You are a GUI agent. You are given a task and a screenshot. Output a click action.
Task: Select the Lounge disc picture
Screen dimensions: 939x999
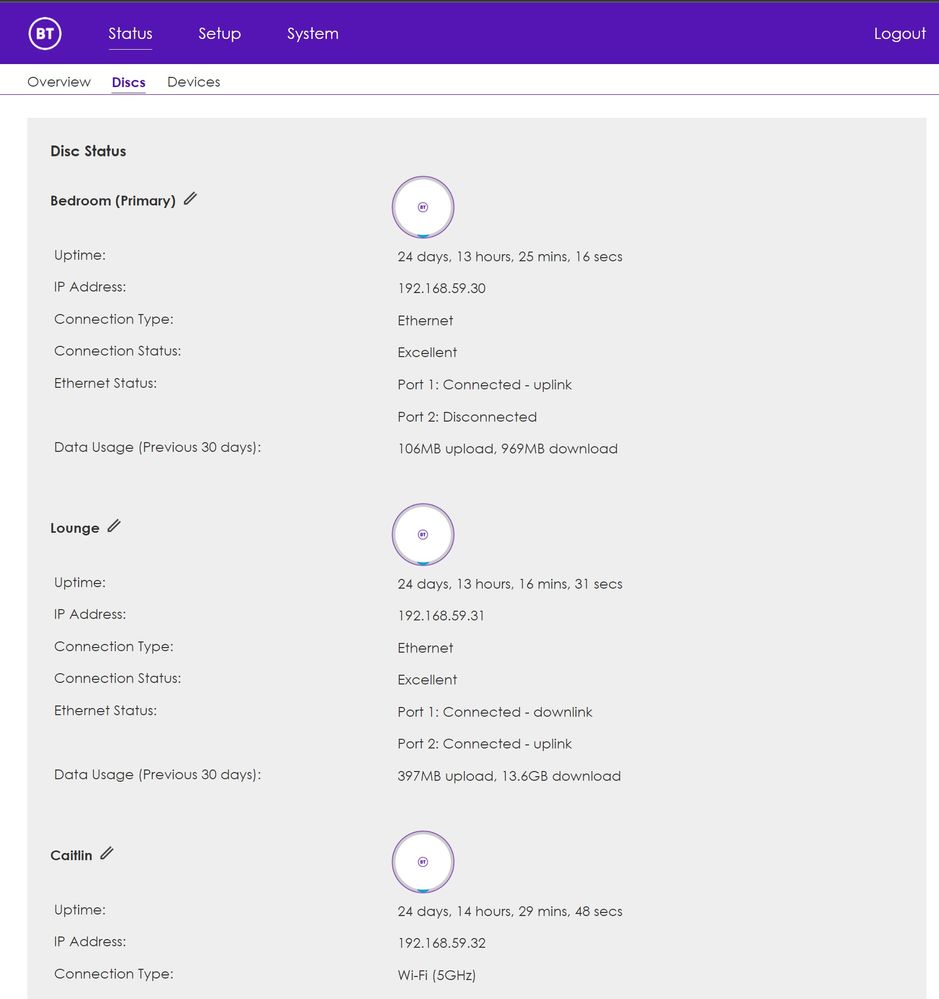[x=422, y=535]
